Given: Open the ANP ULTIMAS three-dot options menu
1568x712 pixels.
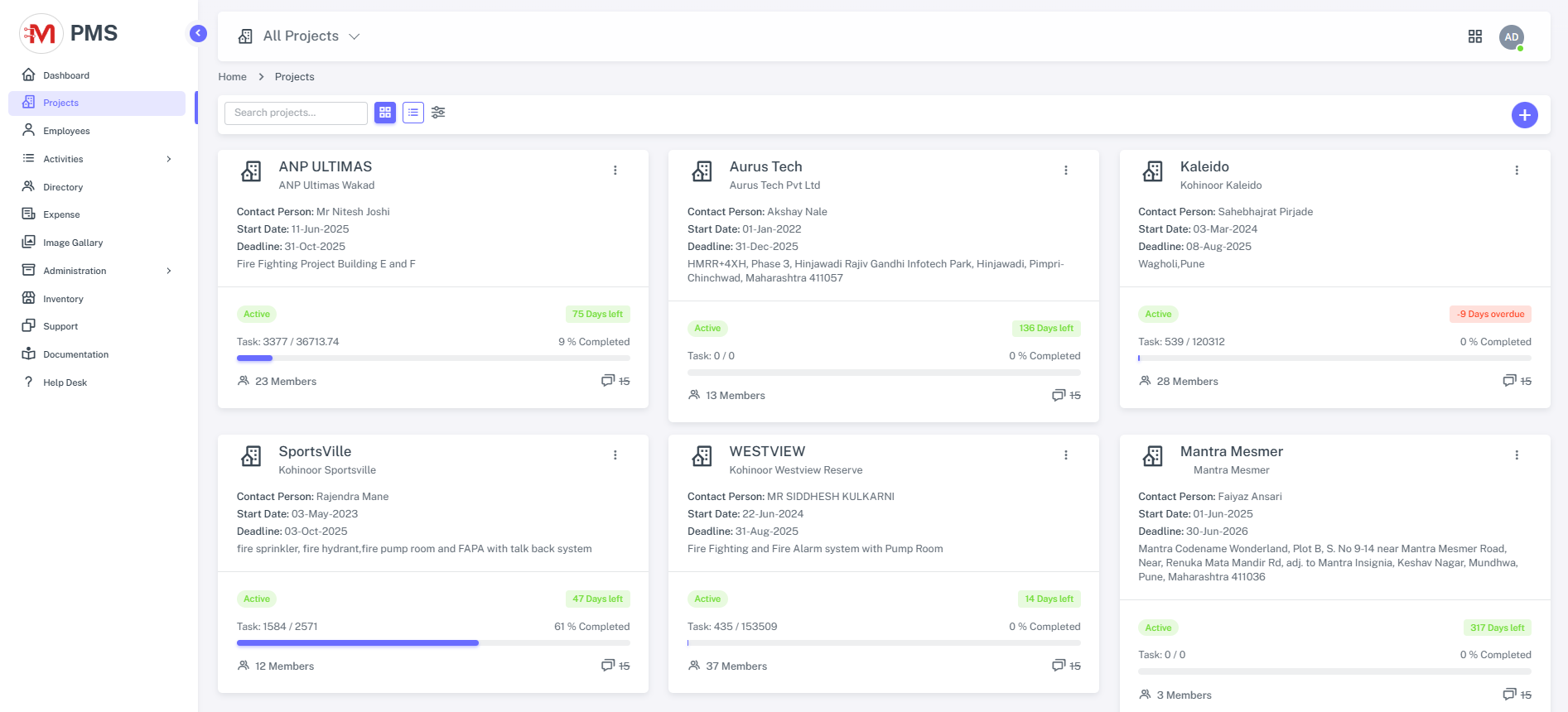Looking at the screenshot, I should coord(615,171).
